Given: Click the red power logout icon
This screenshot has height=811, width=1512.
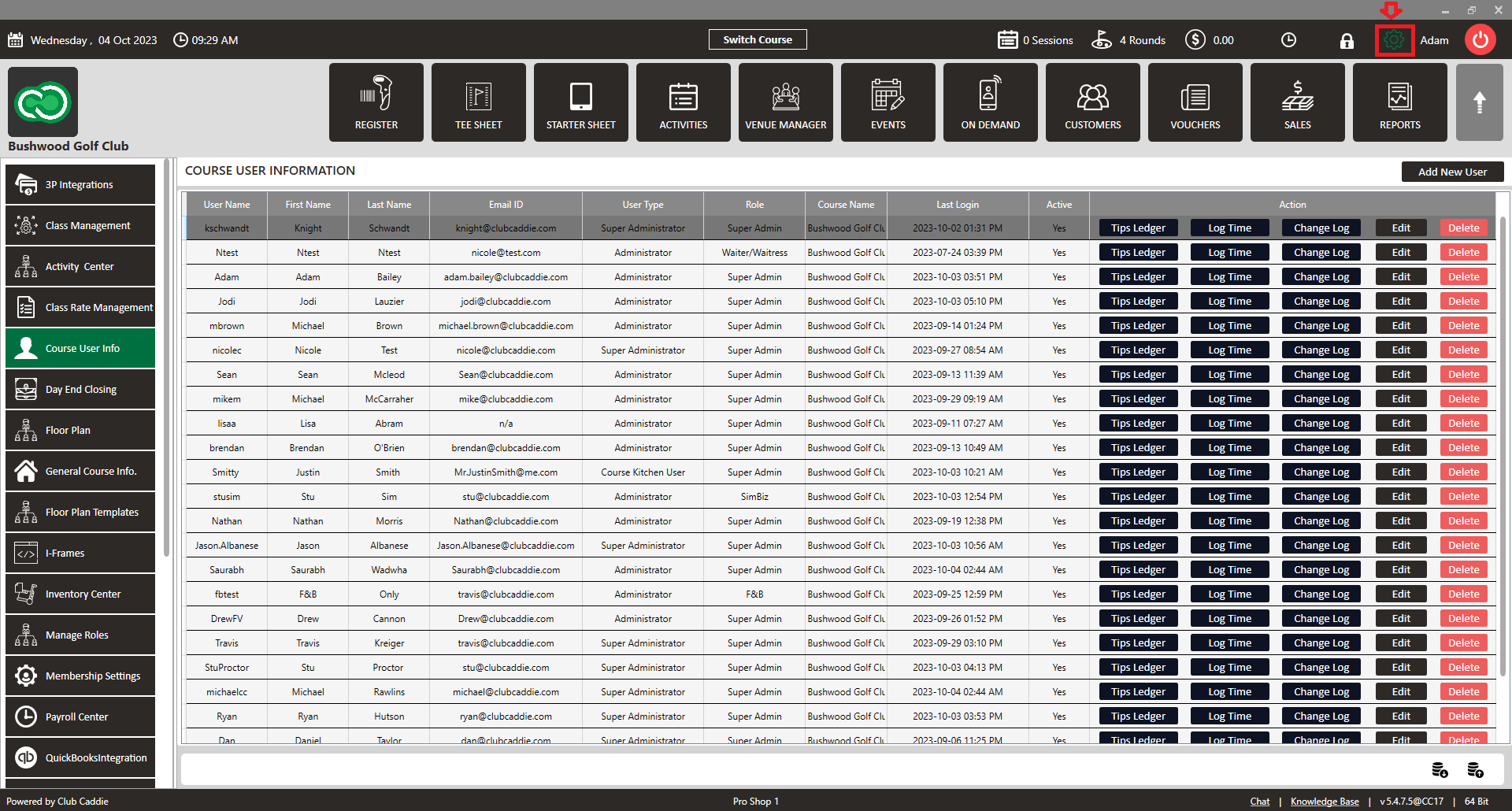Looking at the screenshot, I should [x=1480, y=40].
